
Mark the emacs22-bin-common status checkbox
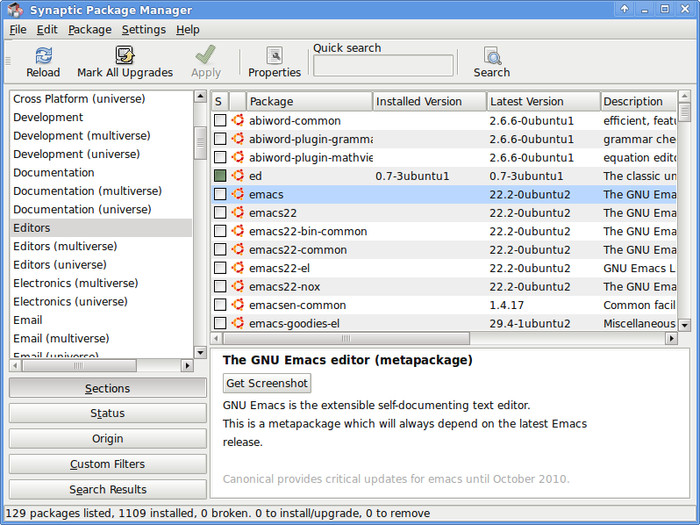[x=220, y=231]
